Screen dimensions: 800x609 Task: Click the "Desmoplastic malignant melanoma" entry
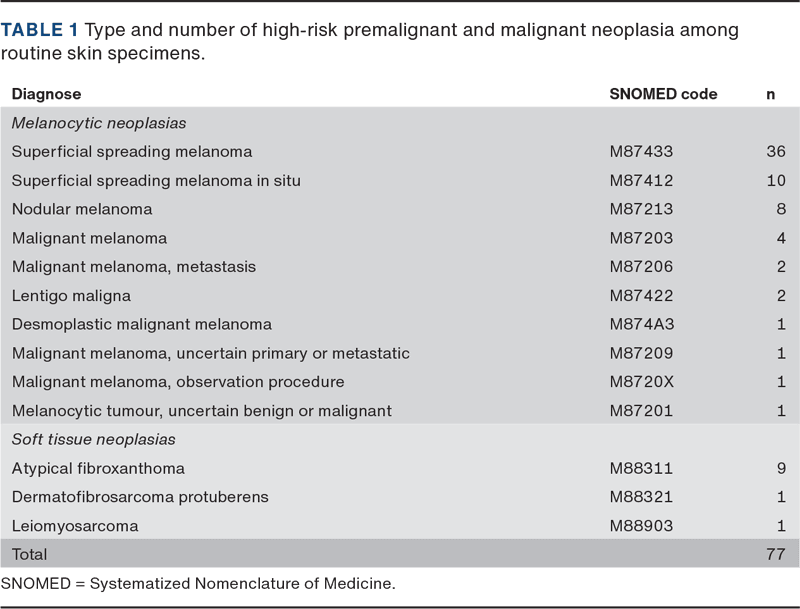point(142,325)
